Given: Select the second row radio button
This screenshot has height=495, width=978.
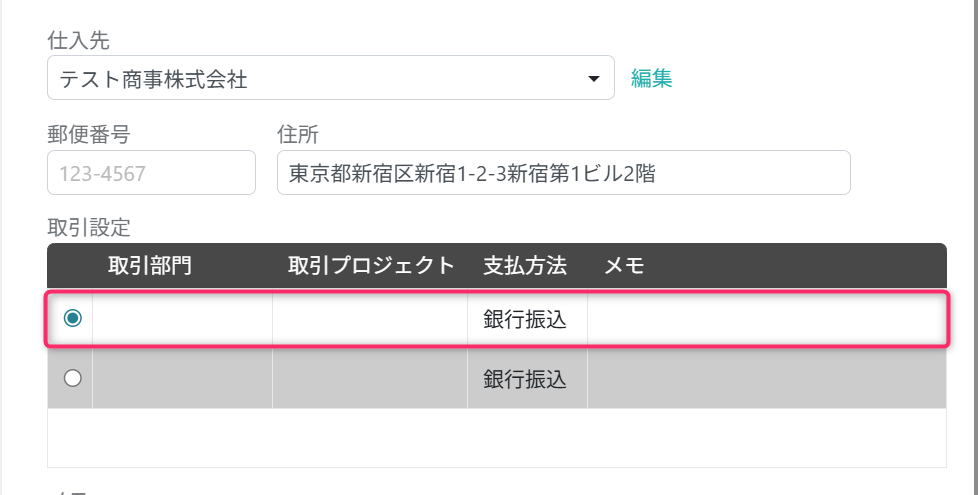Looking at the screenshot, I should (72, 379).
